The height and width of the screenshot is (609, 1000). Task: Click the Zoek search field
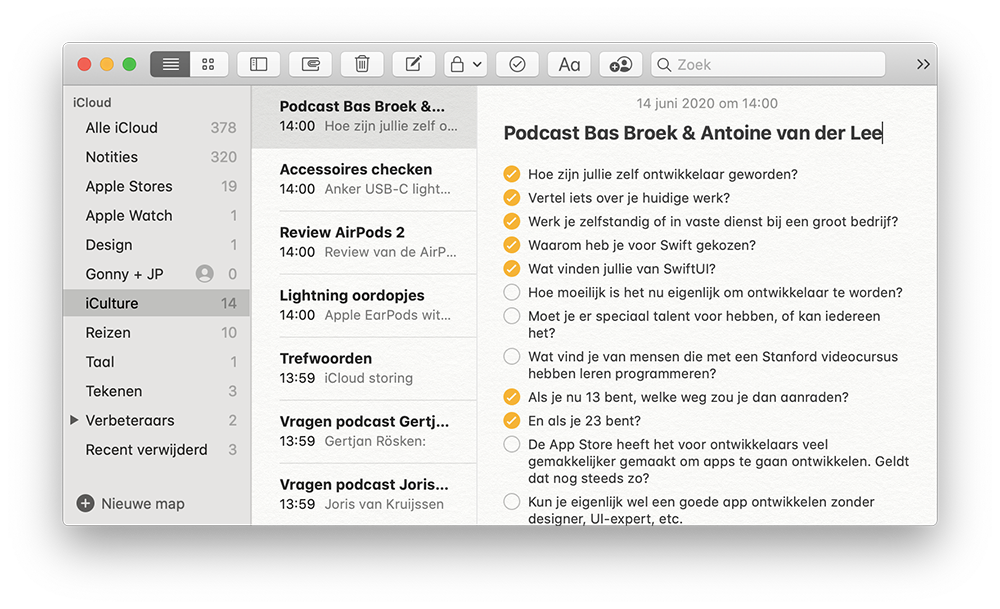[768, 64]
